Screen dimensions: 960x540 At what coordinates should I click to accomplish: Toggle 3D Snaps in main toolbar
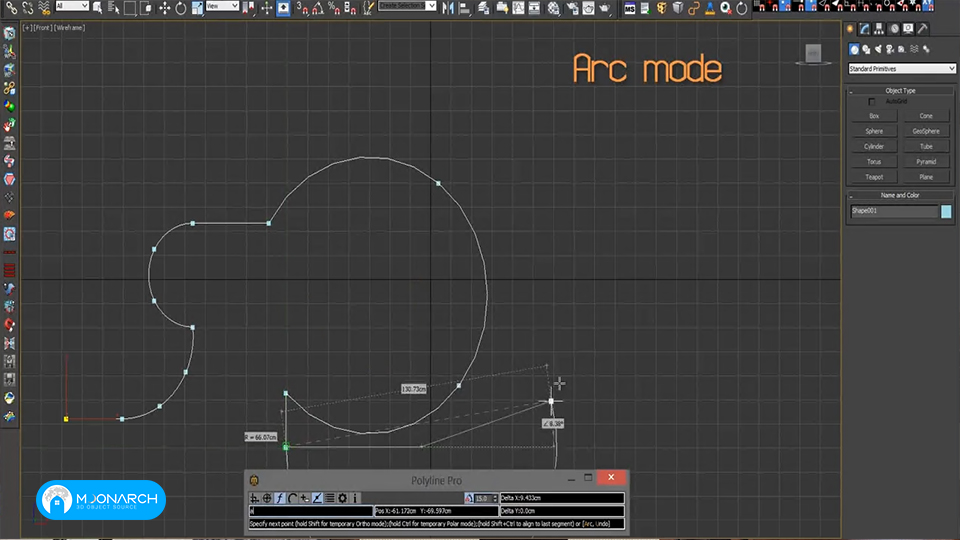tap(302, 8)
